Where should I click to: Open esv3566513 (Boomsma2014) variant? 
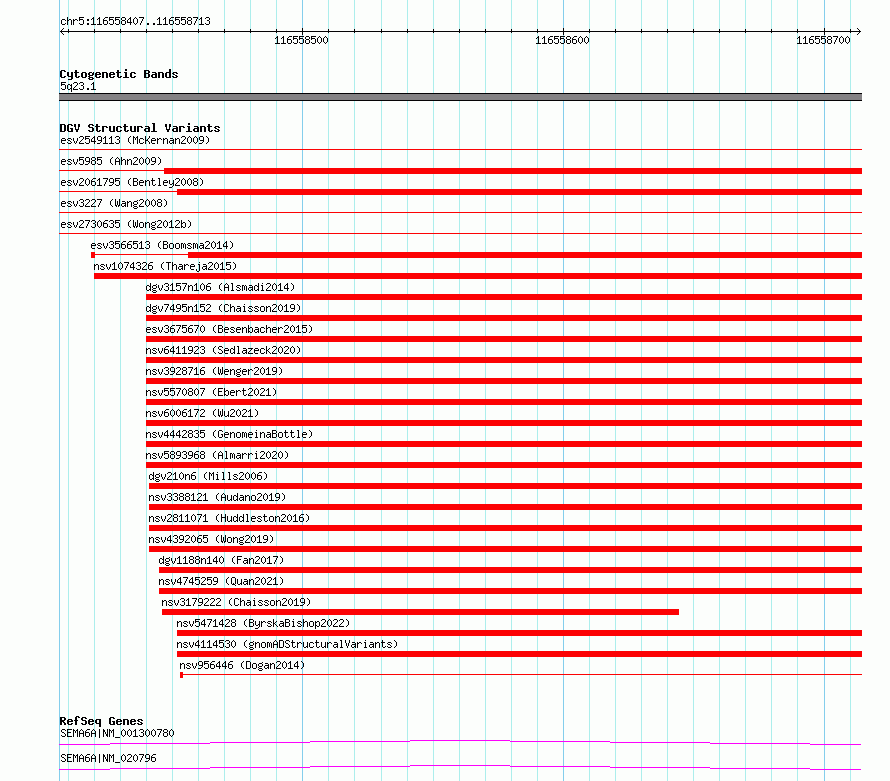coord(162,245)
